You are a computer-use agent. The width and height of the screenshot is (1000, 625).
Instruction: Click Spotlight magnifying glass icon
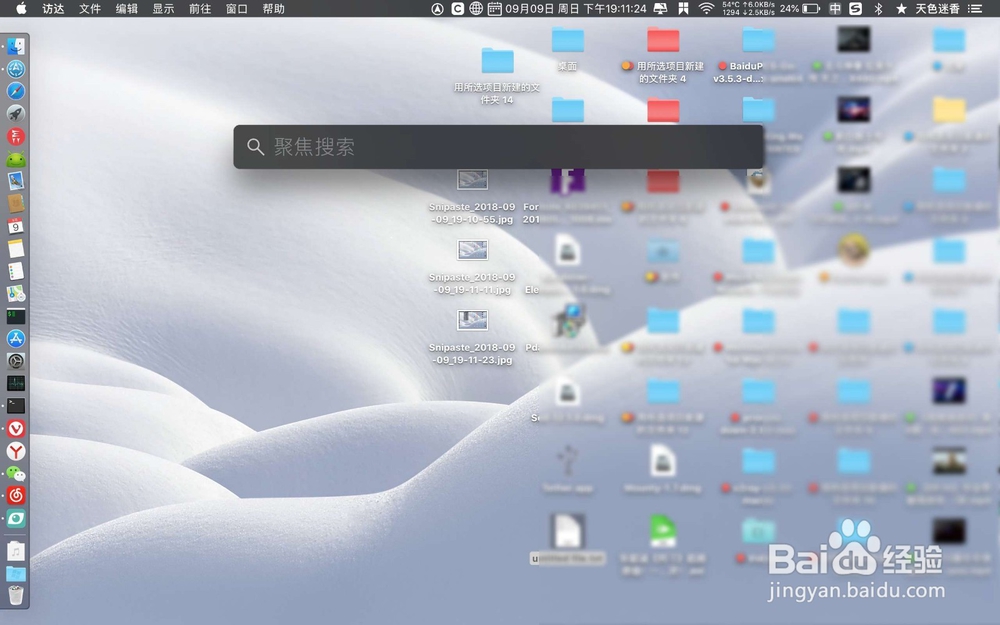255,147
